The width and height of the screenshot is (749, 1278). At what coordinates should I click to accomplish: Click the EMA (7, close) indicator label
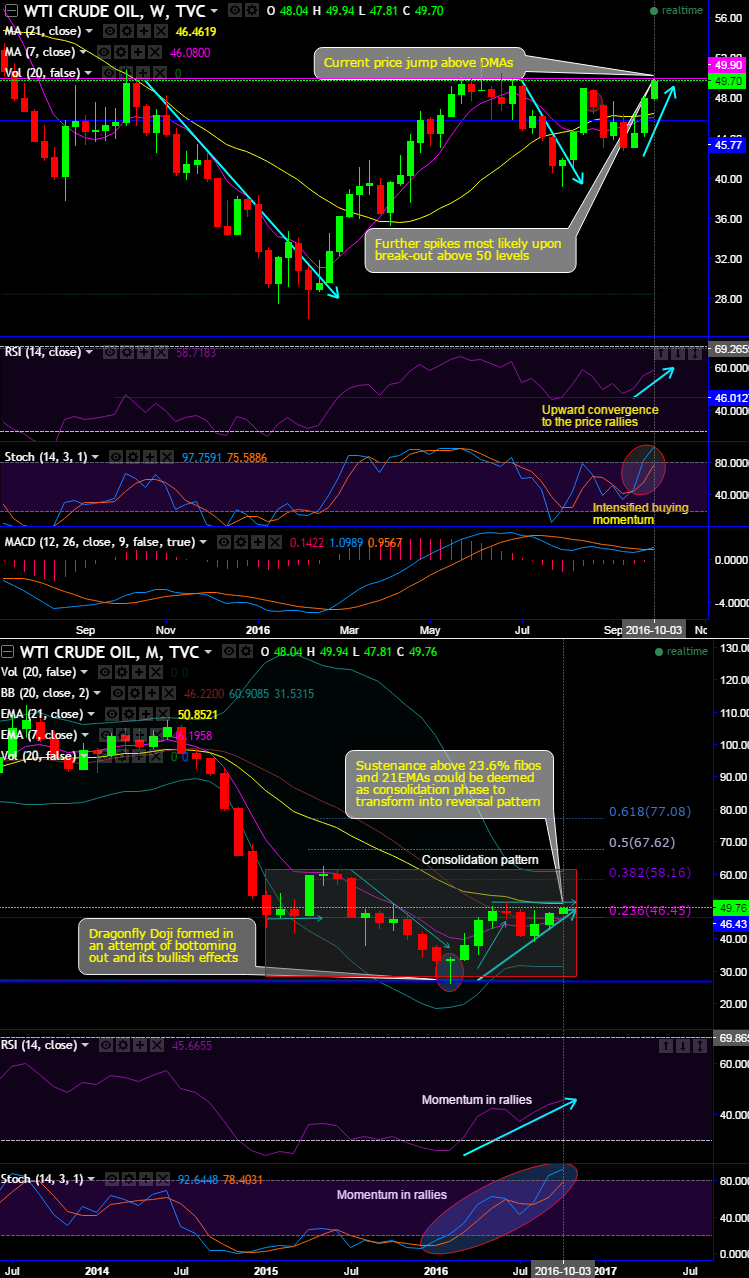coord(38,735)
